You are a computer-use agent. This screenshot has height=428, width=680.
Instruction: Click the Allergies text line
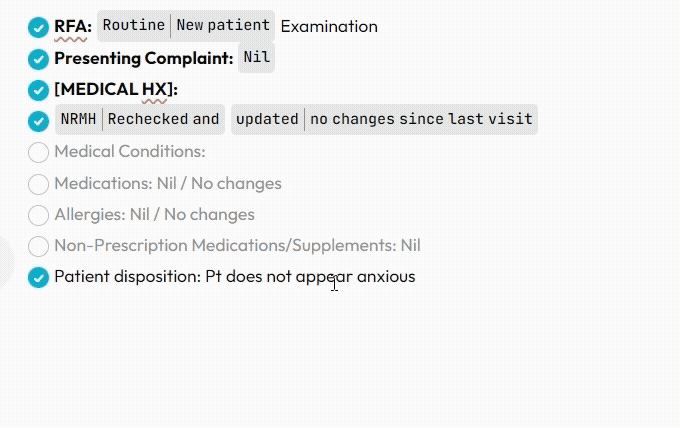[154, 215]
